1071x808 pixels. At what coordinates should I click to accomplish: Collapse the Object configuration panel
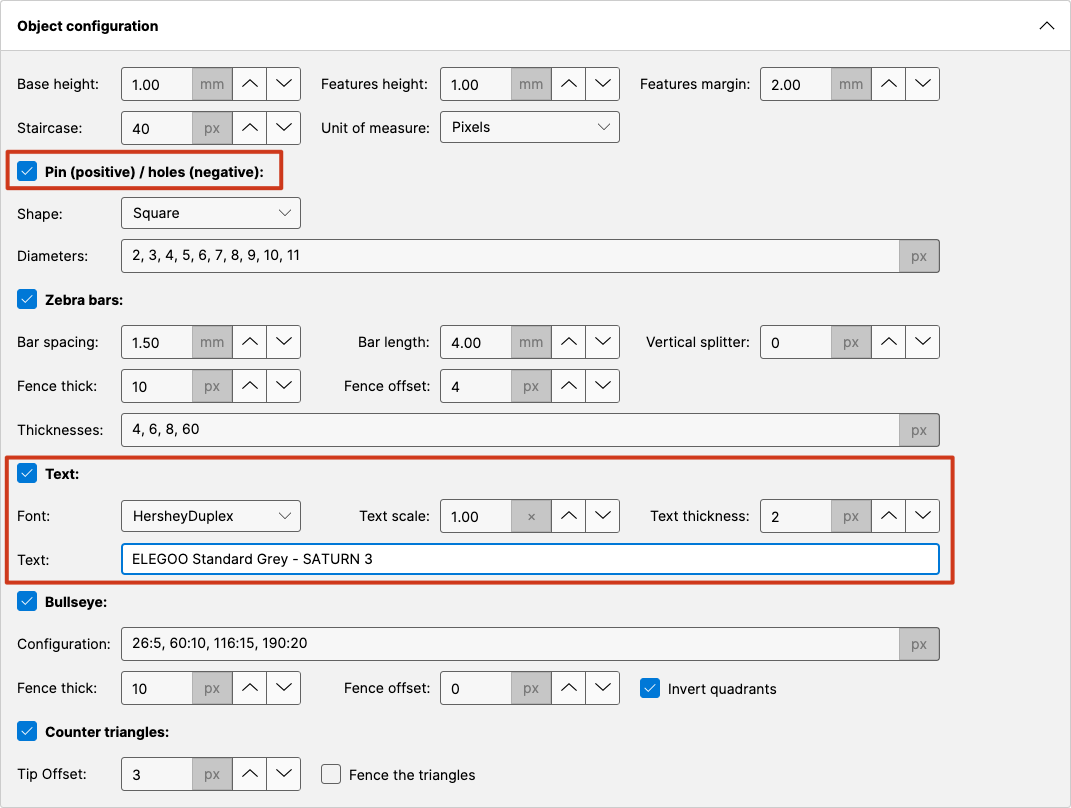point(1046,26)
